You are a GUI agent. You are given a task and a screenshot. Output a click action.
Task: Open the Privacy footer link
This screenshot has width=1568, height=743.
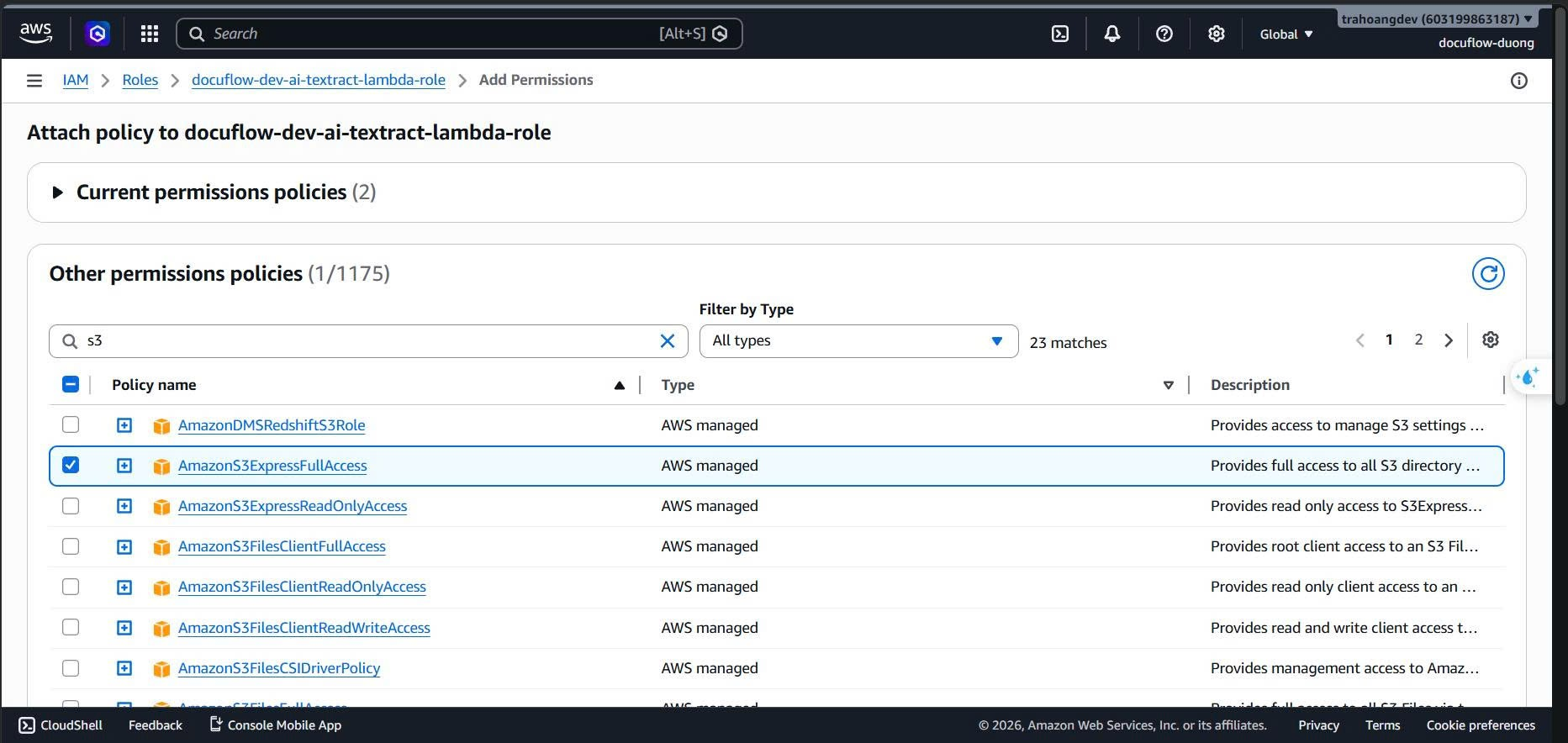tap(1318, 725)
